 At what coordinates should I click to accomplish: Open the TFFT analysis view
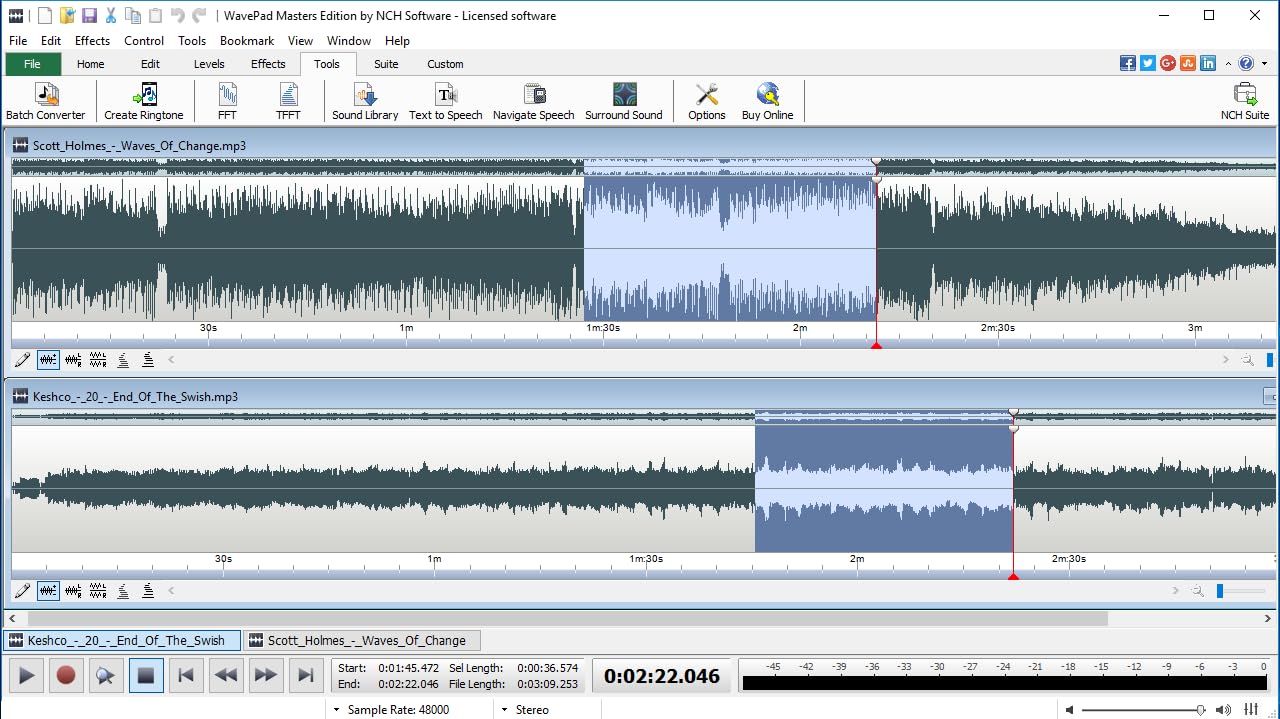click(288, 100)
